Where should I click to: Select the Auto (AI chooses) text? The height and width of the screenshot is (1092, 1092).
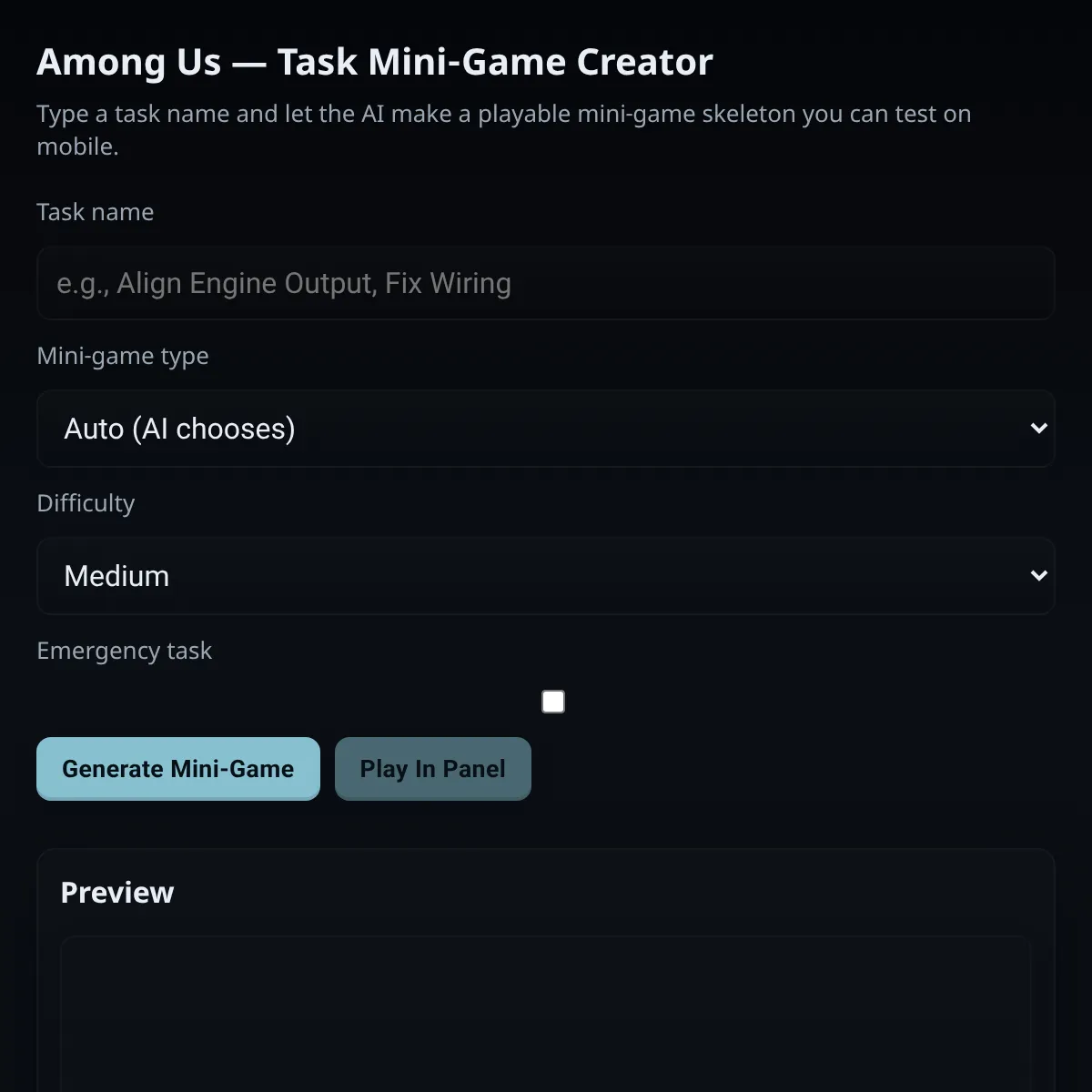pos(180,429)
